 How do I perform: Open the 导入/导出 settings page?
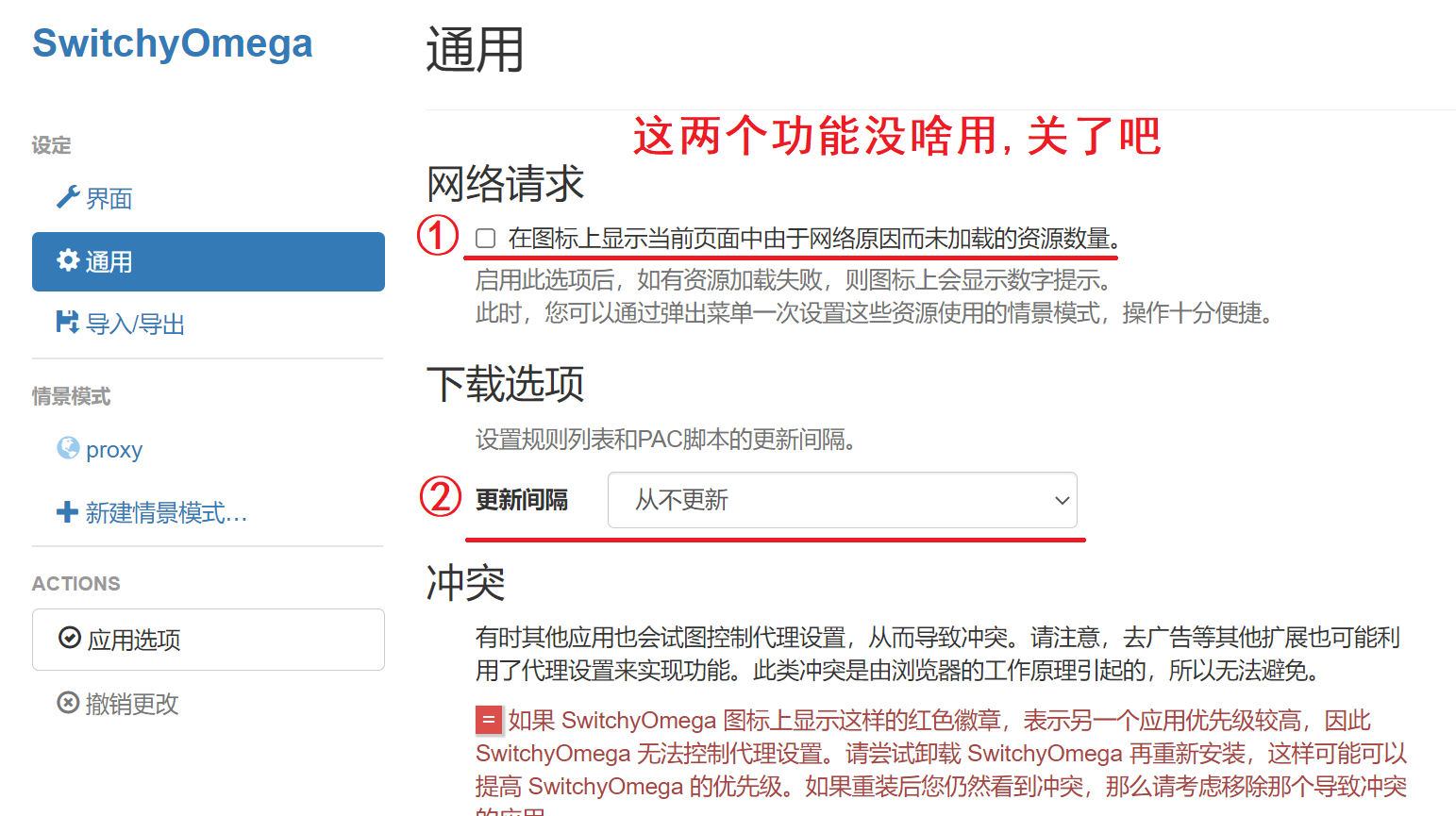click(135, 325)
